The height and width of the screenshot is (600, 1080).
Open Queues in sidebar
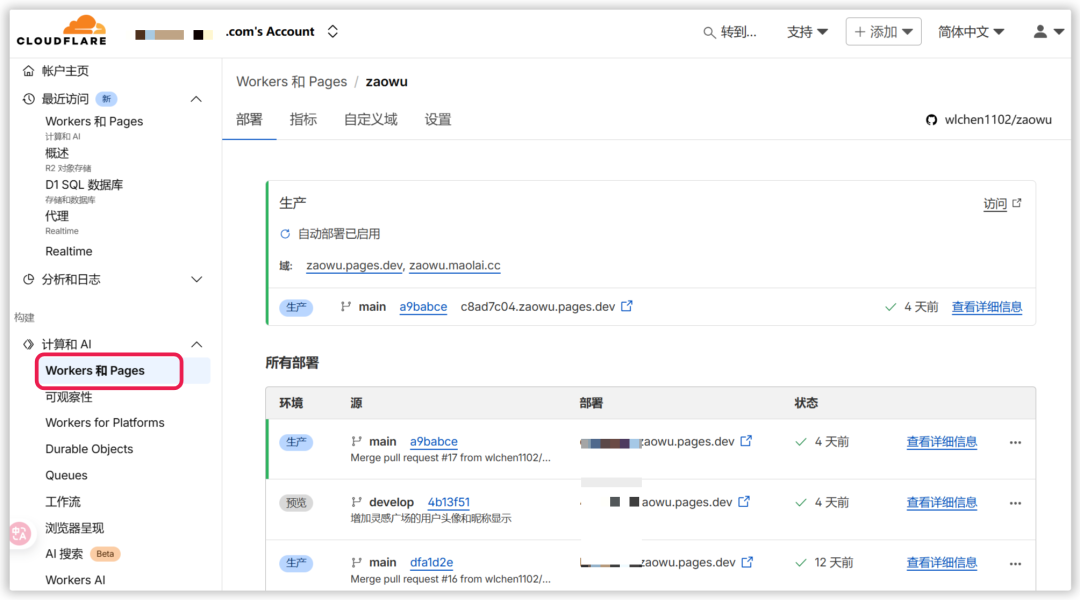coord(66,475)
